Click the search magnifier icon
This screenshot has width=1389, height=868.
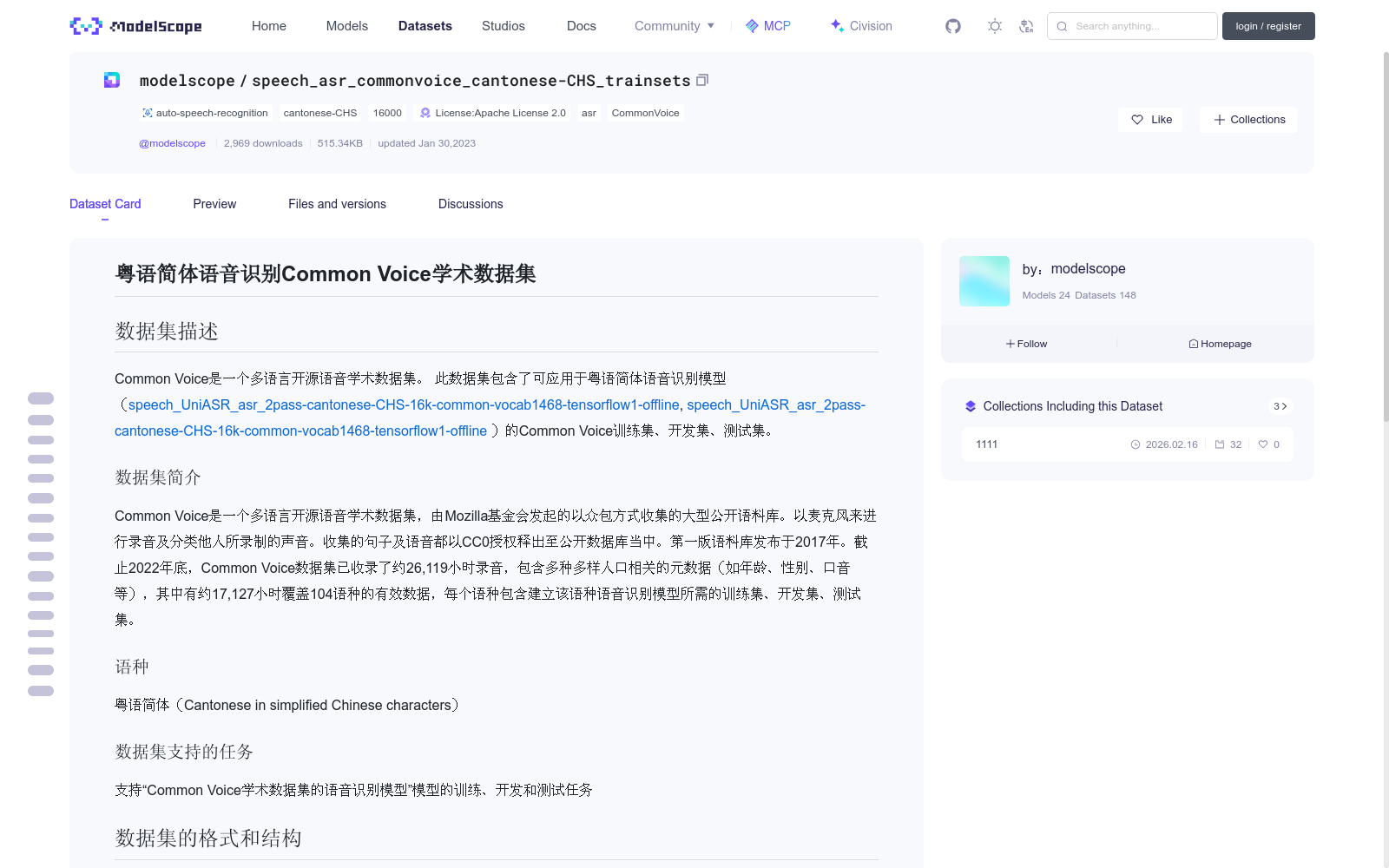[1062, 26]
